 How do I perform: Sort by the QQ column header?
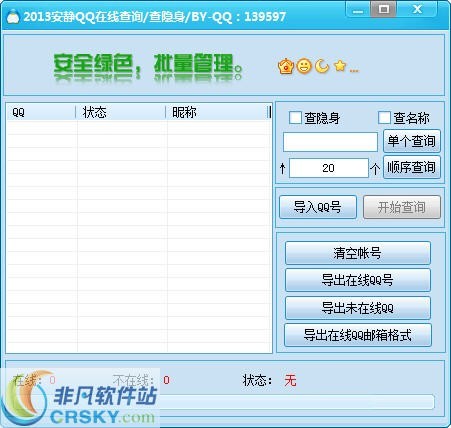point(41,112)
